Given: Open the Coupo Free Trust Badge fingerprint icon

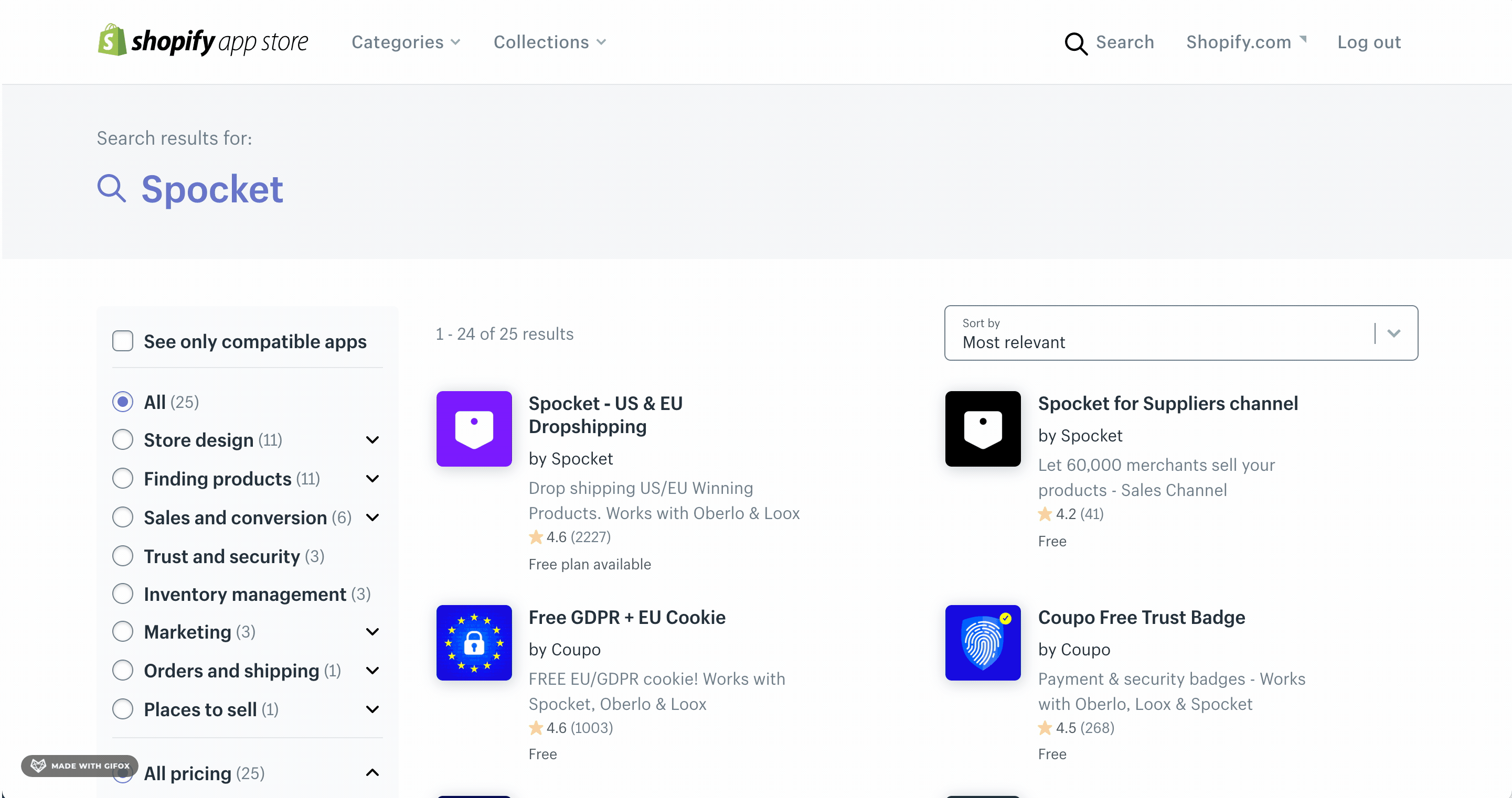Looking at the screenshot, I should 983,642.
